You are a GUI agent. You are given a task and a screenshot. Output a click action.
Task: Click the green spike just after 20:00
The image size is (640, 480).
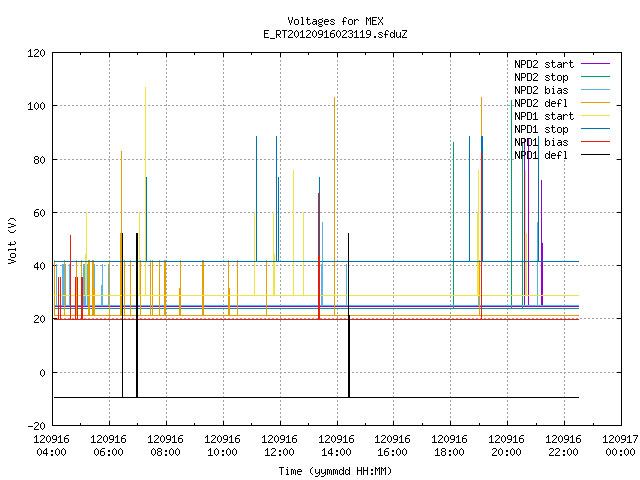[511, 204]
